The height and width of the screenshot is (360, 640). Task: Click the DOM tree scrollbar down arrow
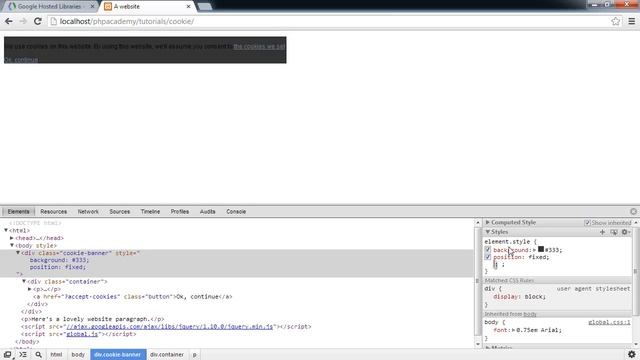point(478,344)
